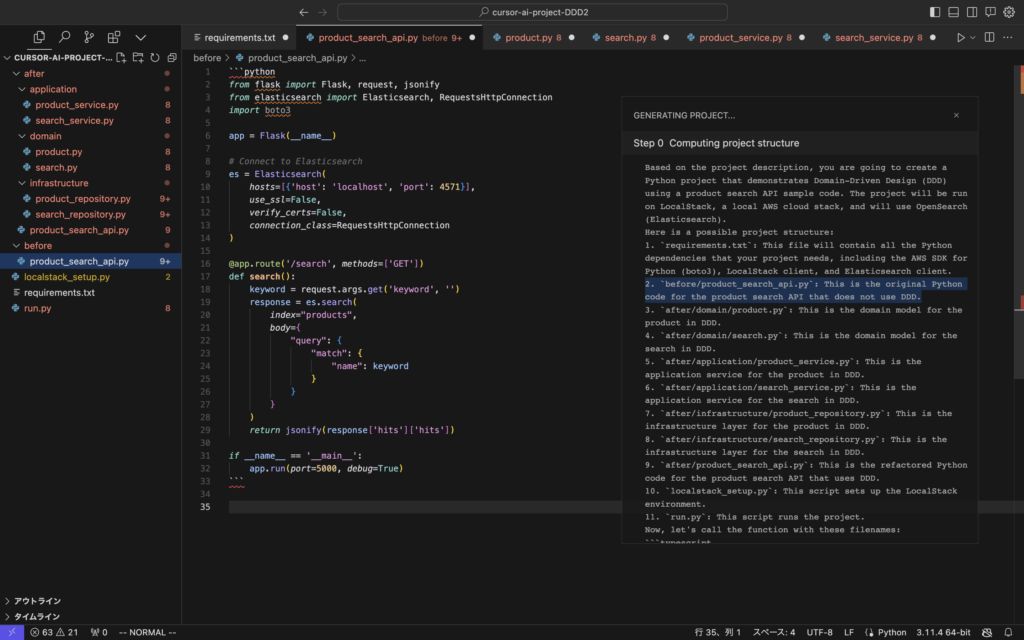Image resolution: width=1024 pixels, height=640 pixels.
Task: Click the New Folder icon in explorer
Action: tap(138, 57)
